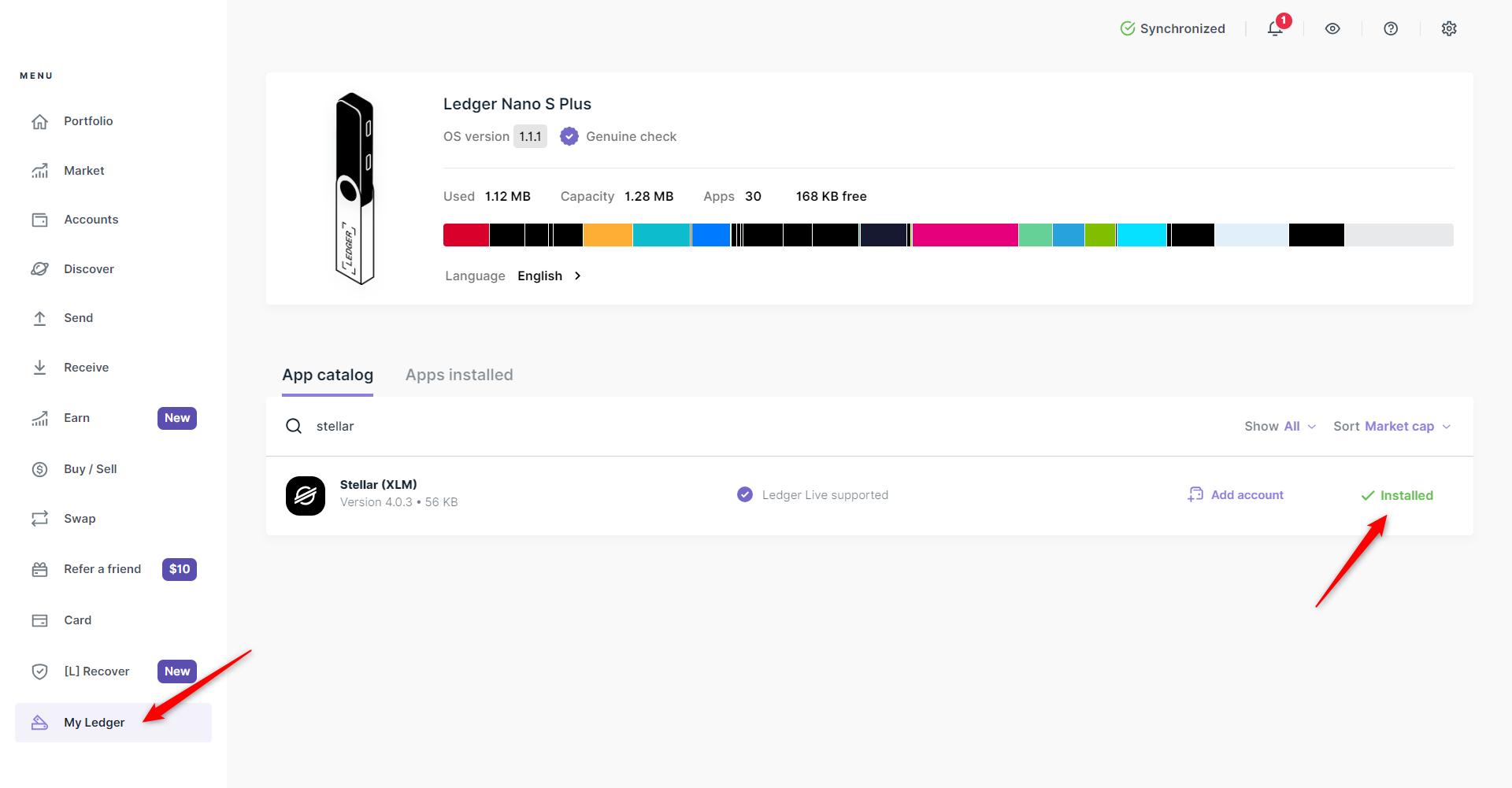Click the Card icon in sidebar
Image resolution: width=1512 pixels, height=788 pixels.
pyautogui.click(x=40, y=620)
